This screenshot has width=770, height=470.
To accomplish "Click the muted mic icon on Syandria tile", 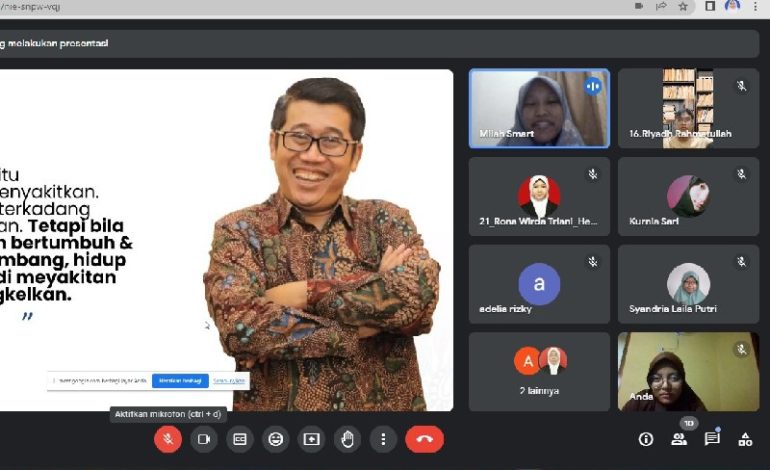I will (x=742, y=262).
